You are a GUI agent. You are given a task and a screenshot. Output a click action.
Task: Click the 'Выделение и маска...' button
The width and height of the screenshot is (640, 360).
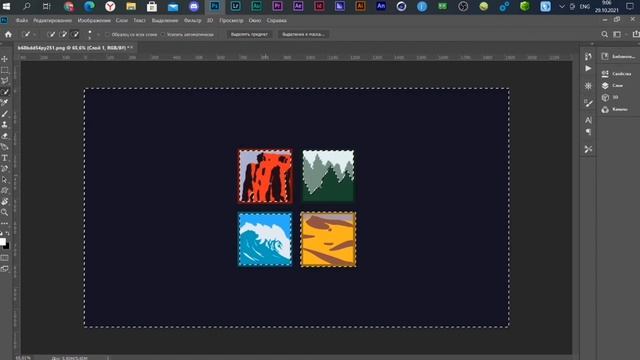click(x=303, y=35)
